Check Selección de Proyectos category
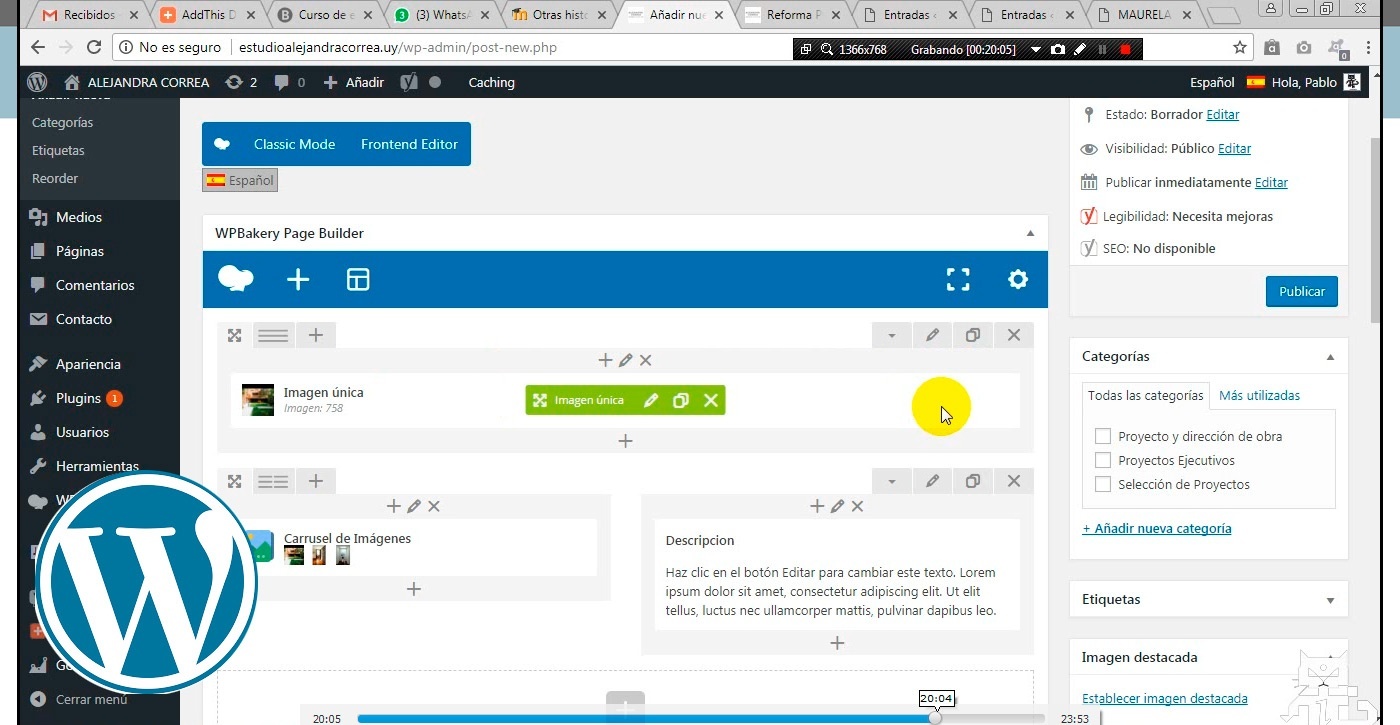Screen dimensions: 1400x725 (x=1103, y=484)
